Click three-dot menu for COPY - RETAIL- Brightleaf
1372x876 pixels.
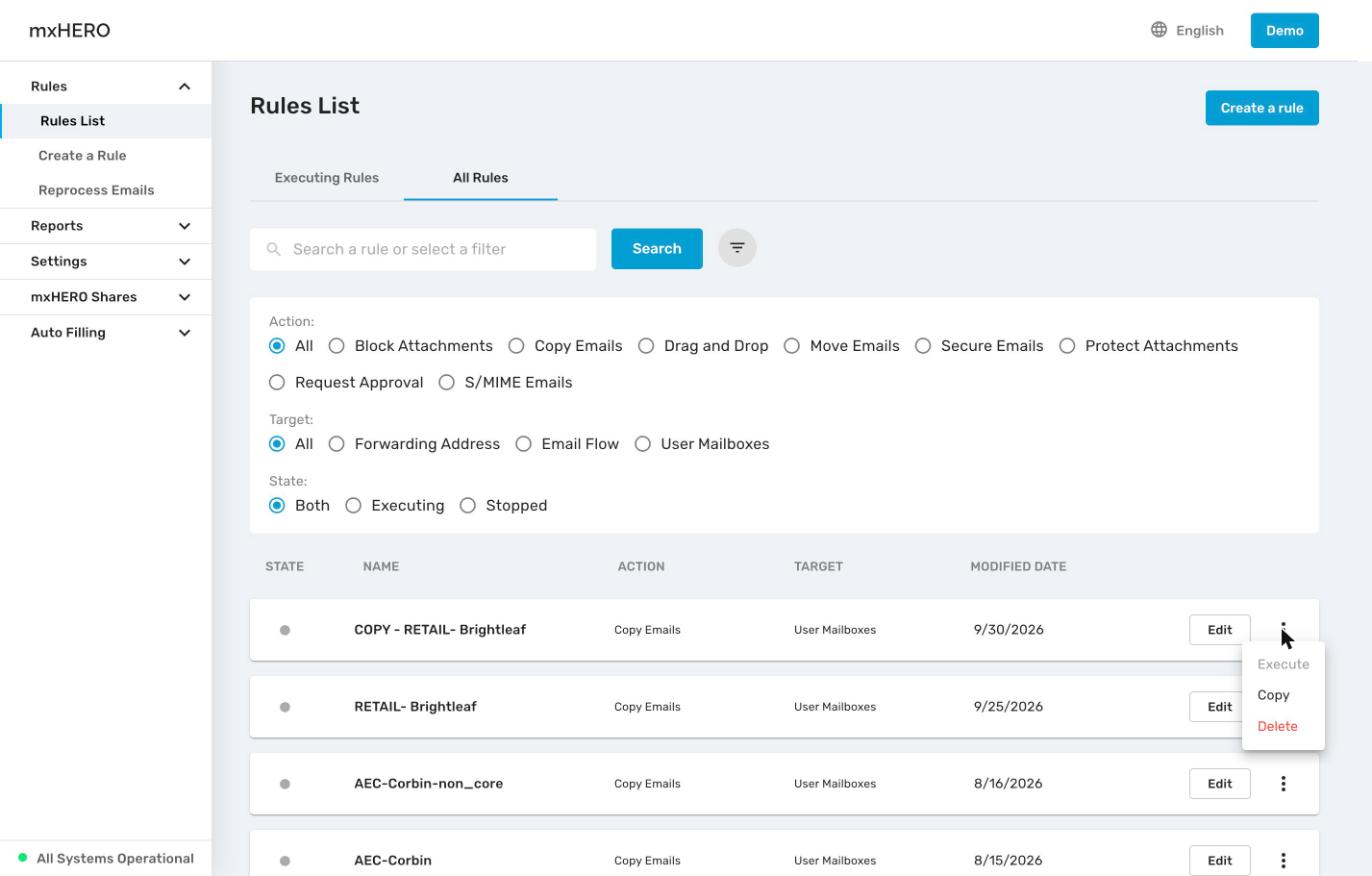(1283, 629)
